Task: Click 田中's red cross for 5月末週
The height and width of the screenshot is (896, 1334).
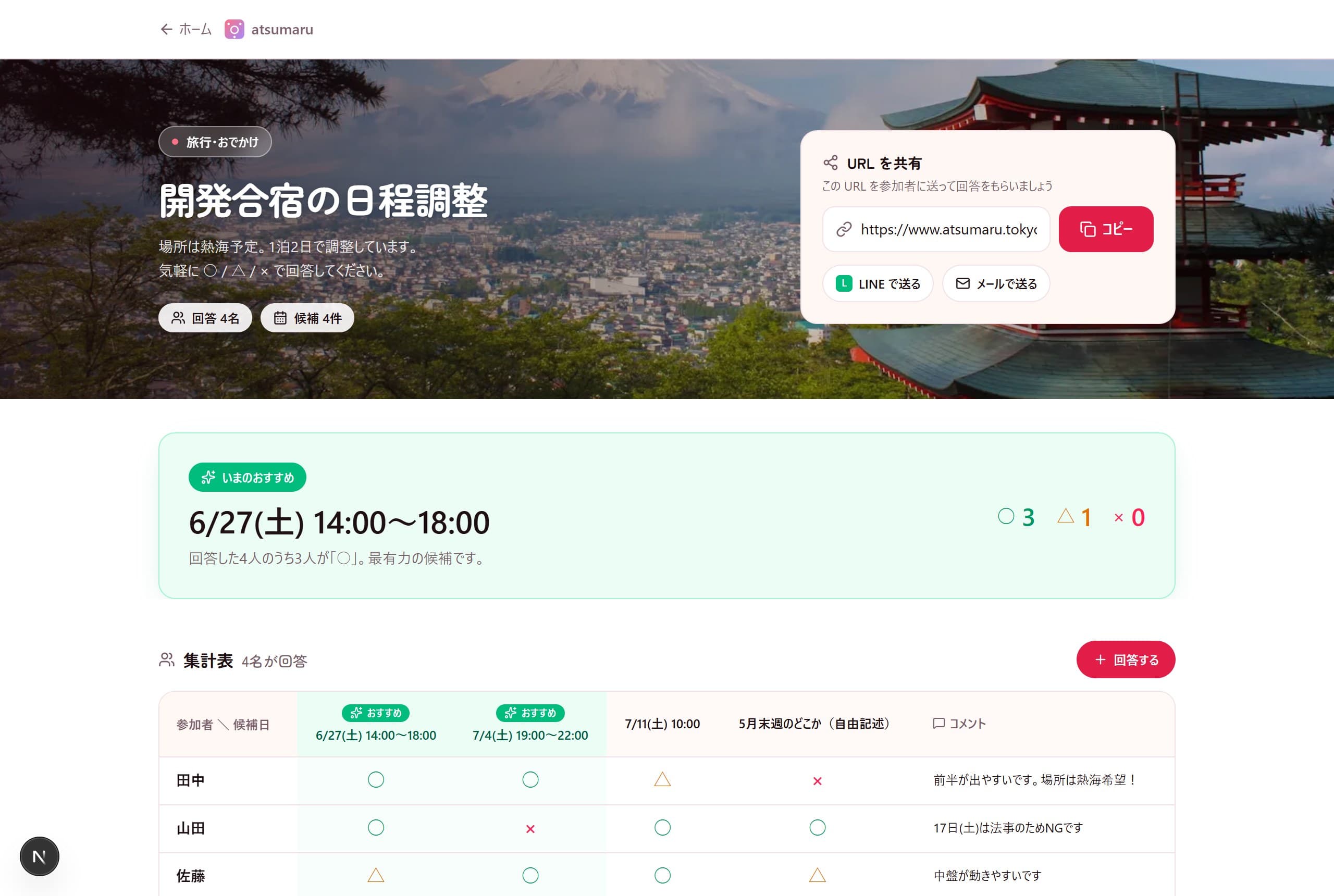Action: point(817,781)
